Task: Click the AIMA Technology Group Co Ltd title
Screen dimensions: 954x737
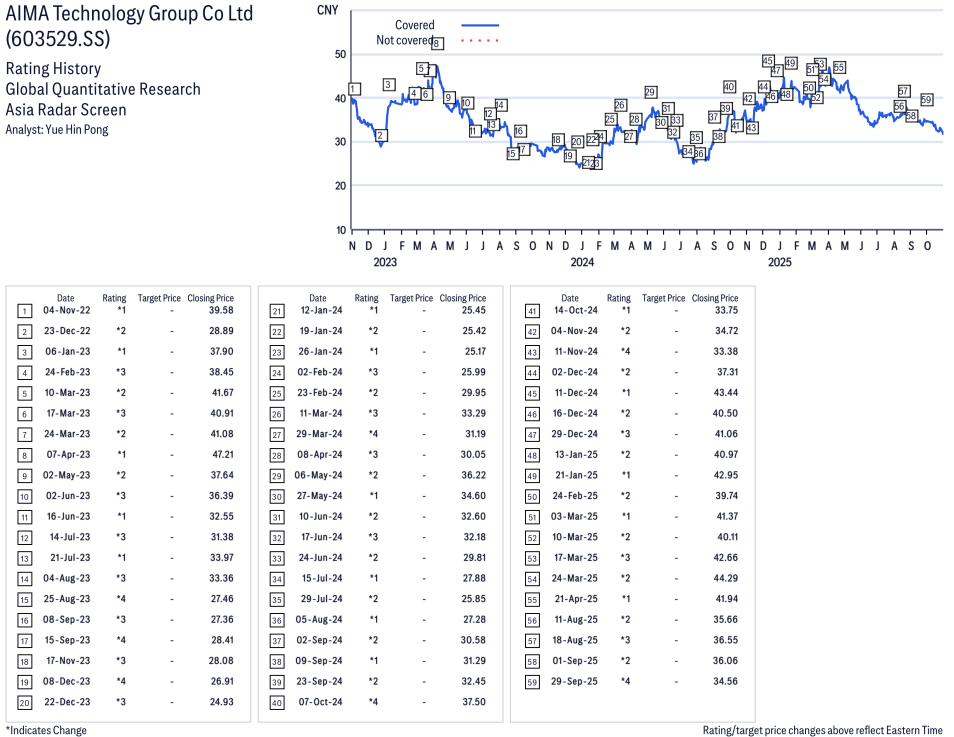Action: 129,14
